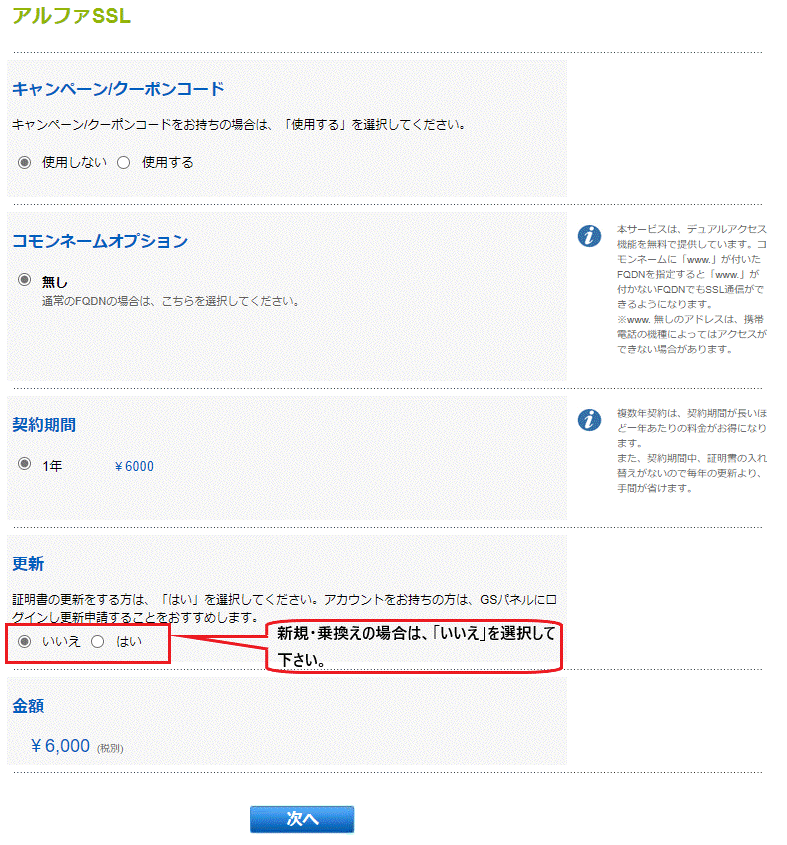Click the 更新 section heading
This screenshot has width=787, height=845.
pos(28,564)
